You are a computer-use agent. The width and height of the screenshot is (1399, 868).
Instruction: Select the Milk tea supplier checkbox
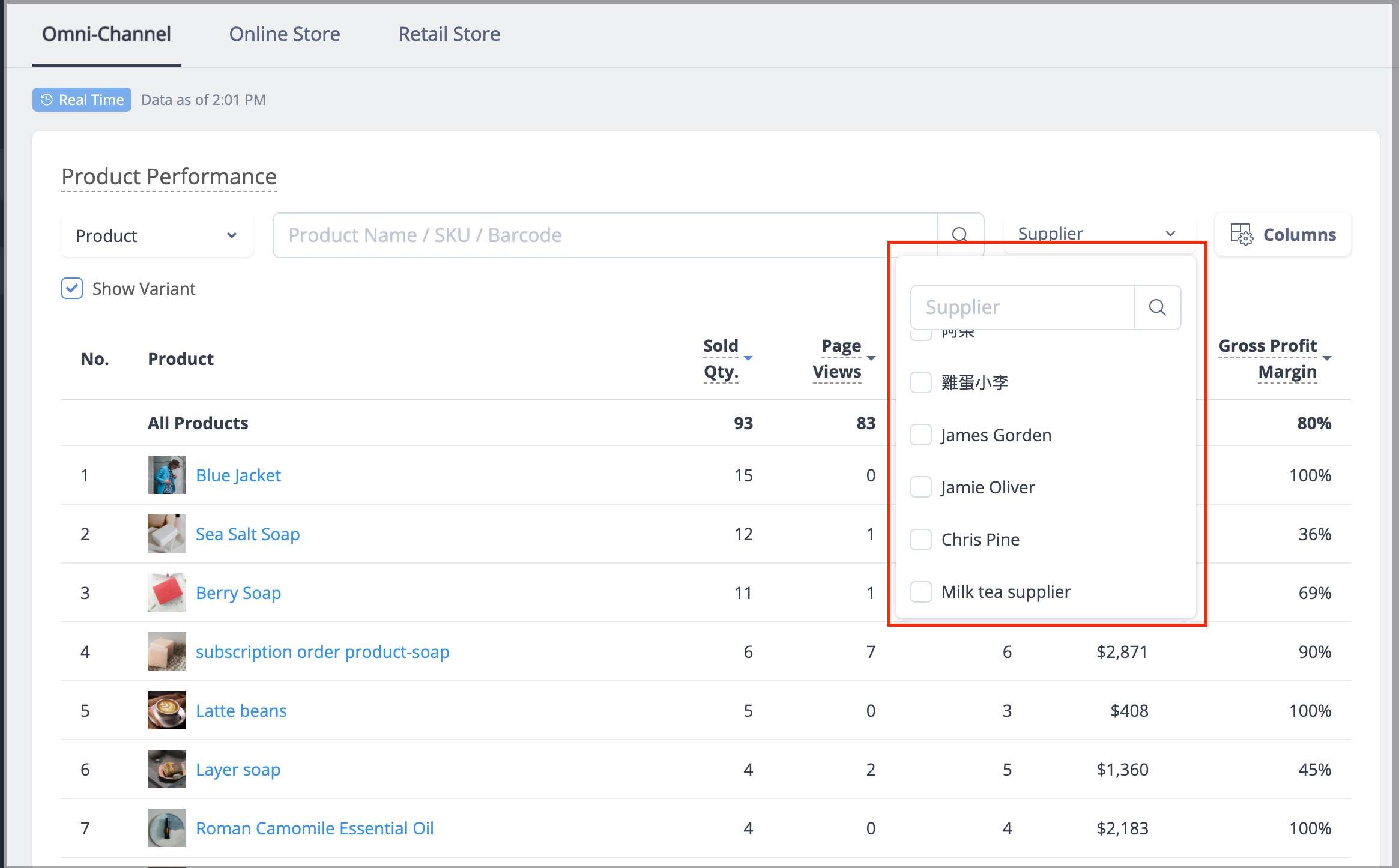921,591
